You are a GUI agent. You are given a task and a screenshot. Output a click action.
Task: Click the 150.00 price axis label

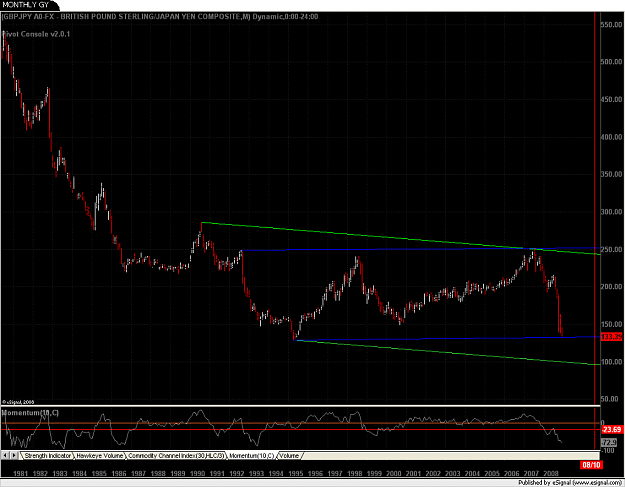click(611, 324)
